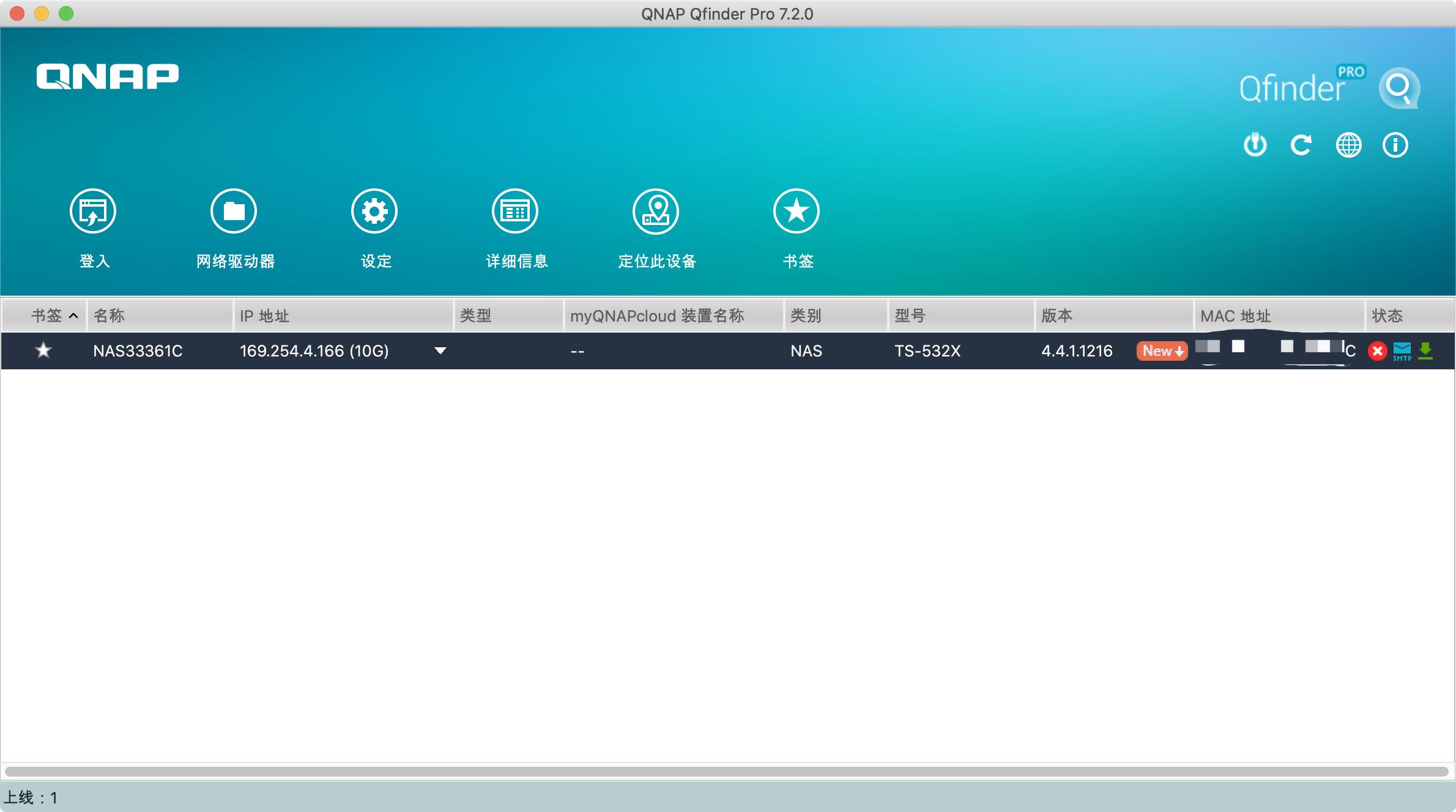Screen dimensions: 1456x812
Task: Expand the IP address dropdown arrow
Action: (x=440, y=350)
